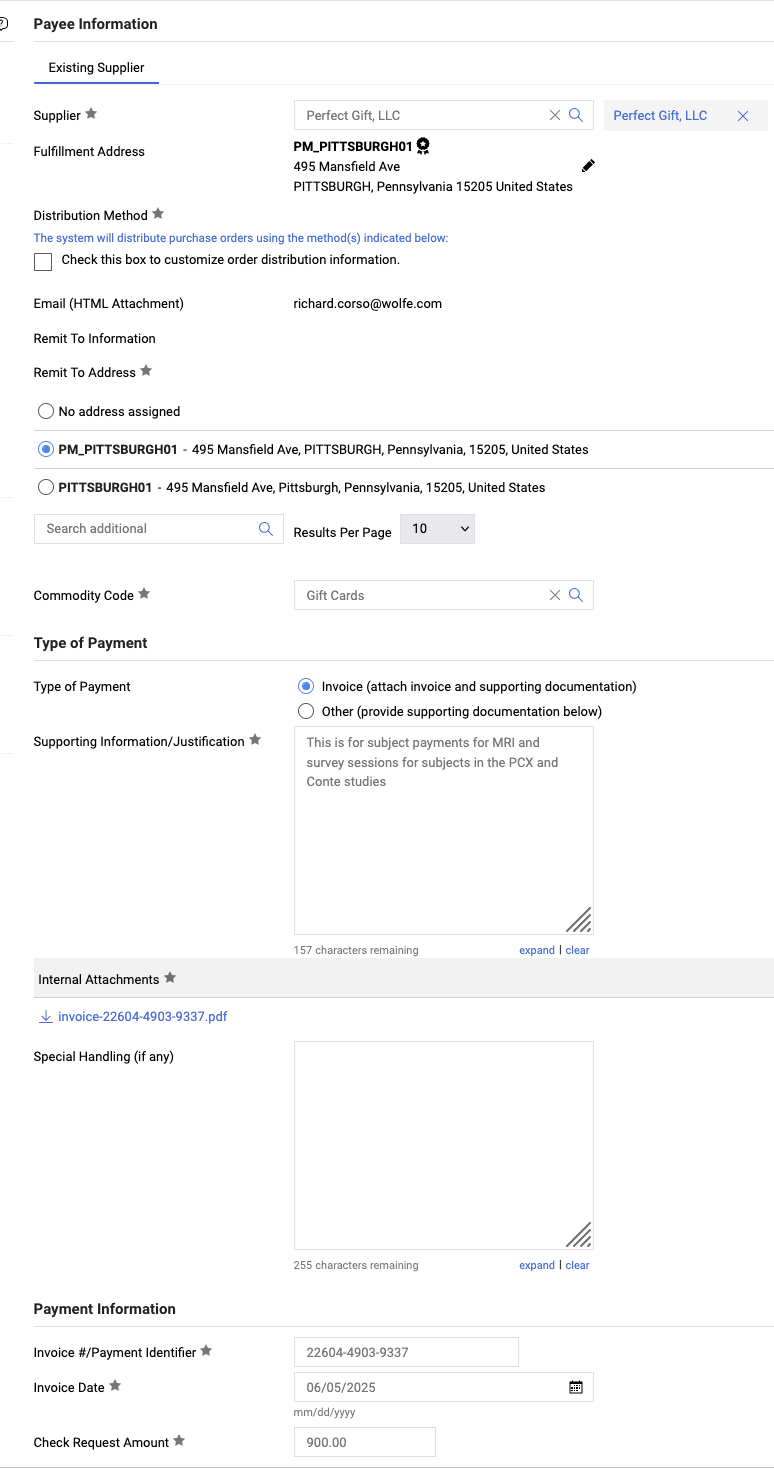The width and height of the screenshot is (774, 1468).
Task: Open invoice-22604-4903-9337.pdf attachment link
Action: [143, 1017]
